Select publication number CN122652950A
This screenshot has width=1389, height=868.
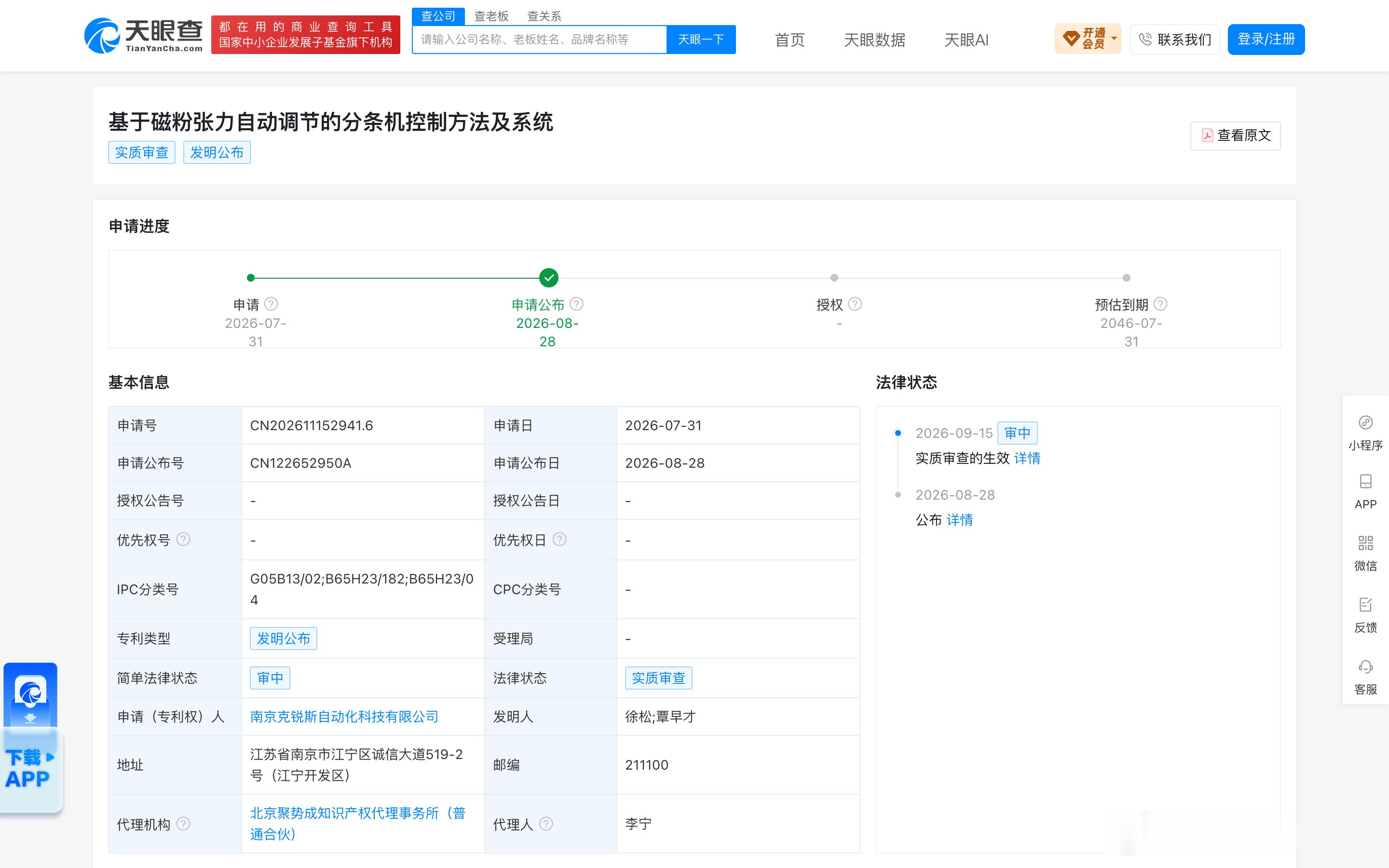click(x=301, y=463)
